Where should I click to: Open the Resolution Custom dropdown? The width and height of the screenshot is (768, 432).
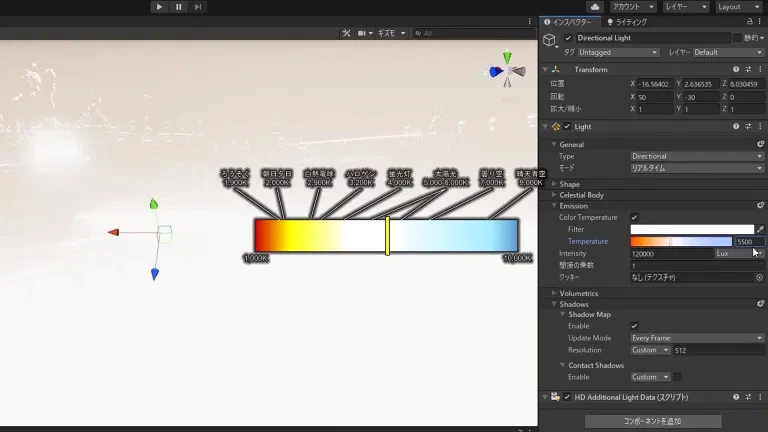coord(650,350)
